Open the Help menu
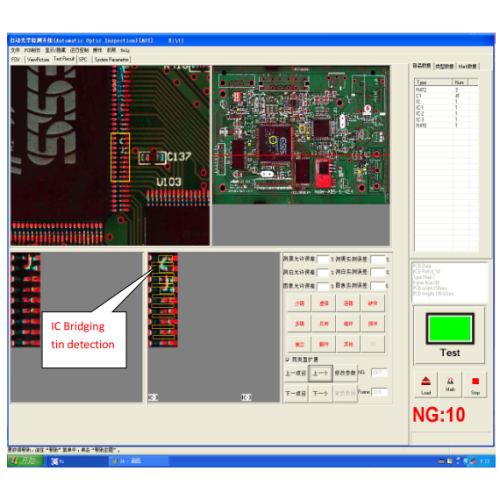The image size is (500, 500). click(x=125, y=50)
